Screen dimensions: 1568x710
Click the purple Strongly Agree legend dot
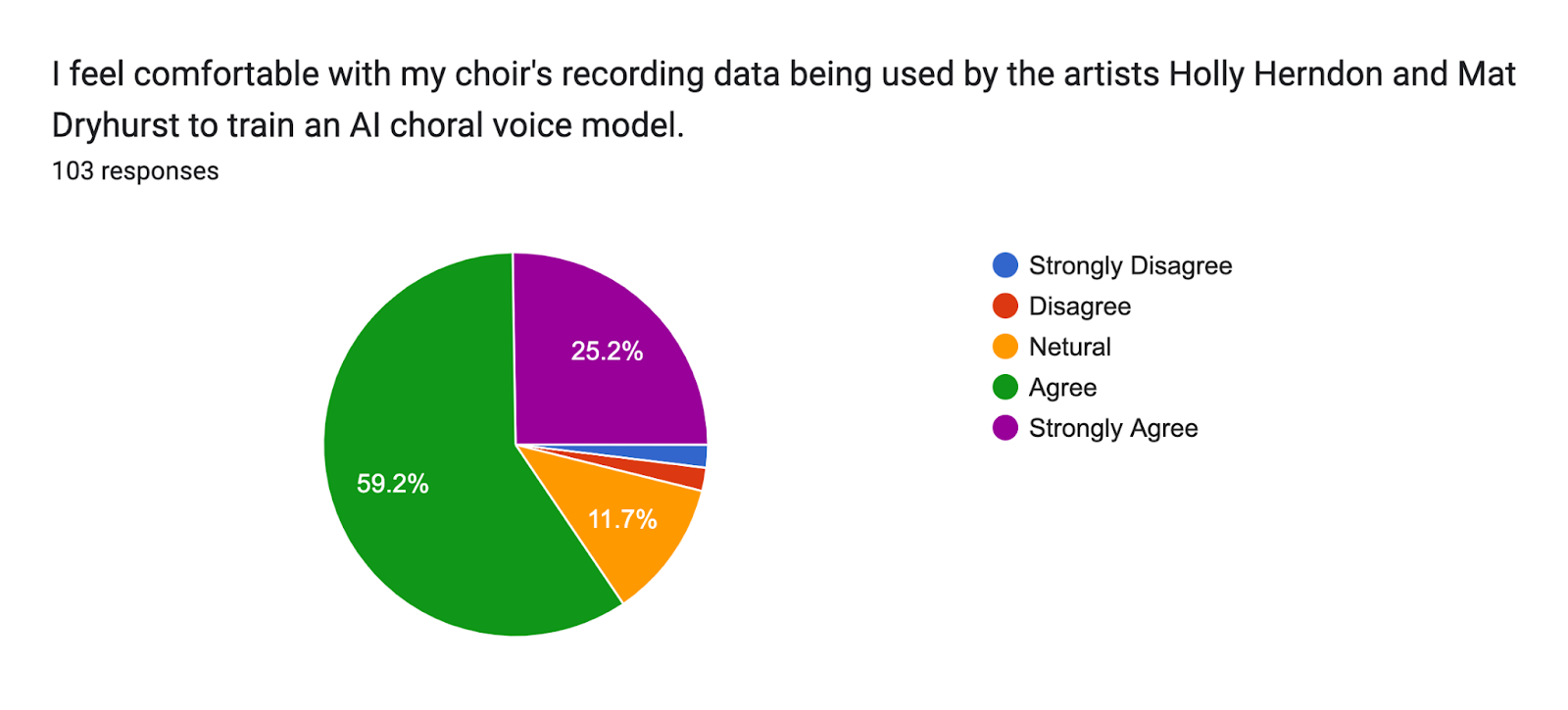click(1005, 428)
